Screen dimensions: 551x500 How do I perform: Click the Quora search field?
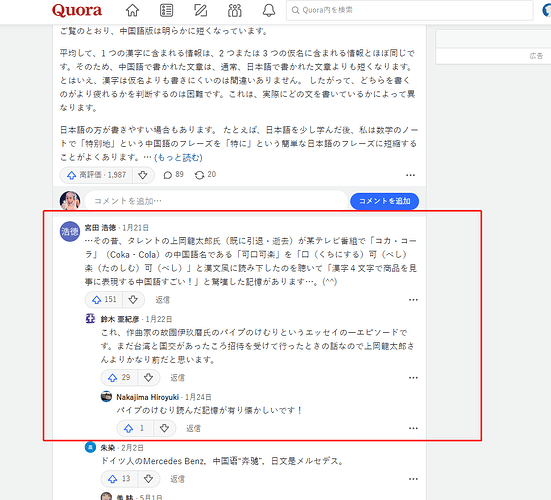410,10
